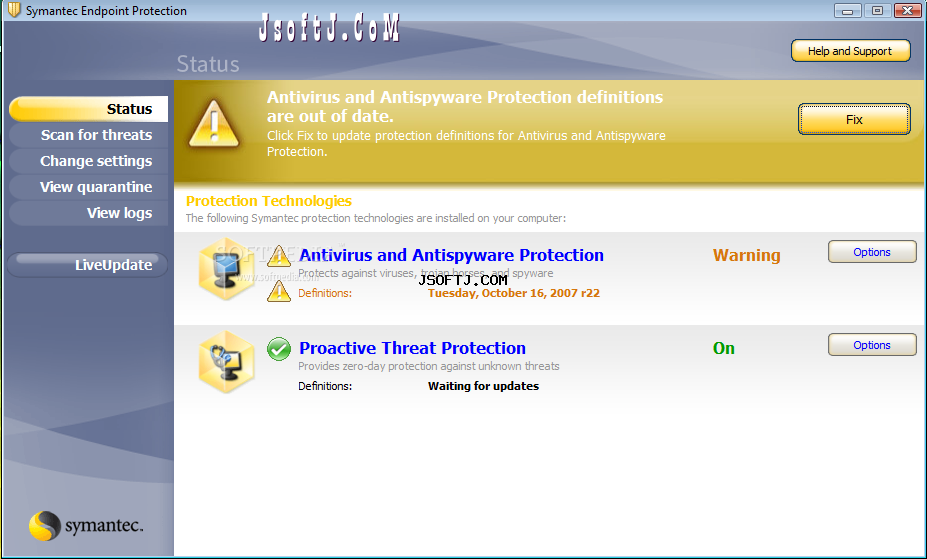Click the banner headline about out-of-date definitions
Viewport: 927px width, 559px height.
465,106
